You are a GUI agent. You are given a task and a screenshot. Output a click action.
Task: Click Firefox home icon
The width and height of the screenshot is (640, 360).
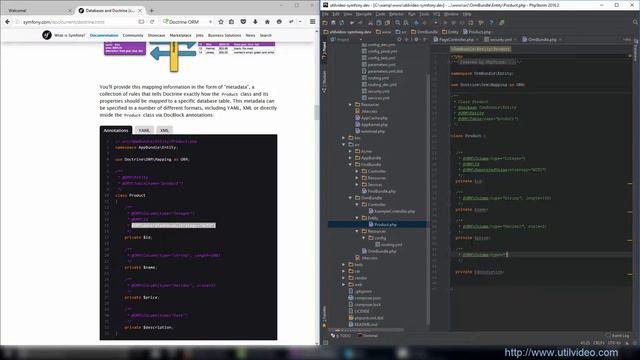[267, 22]
